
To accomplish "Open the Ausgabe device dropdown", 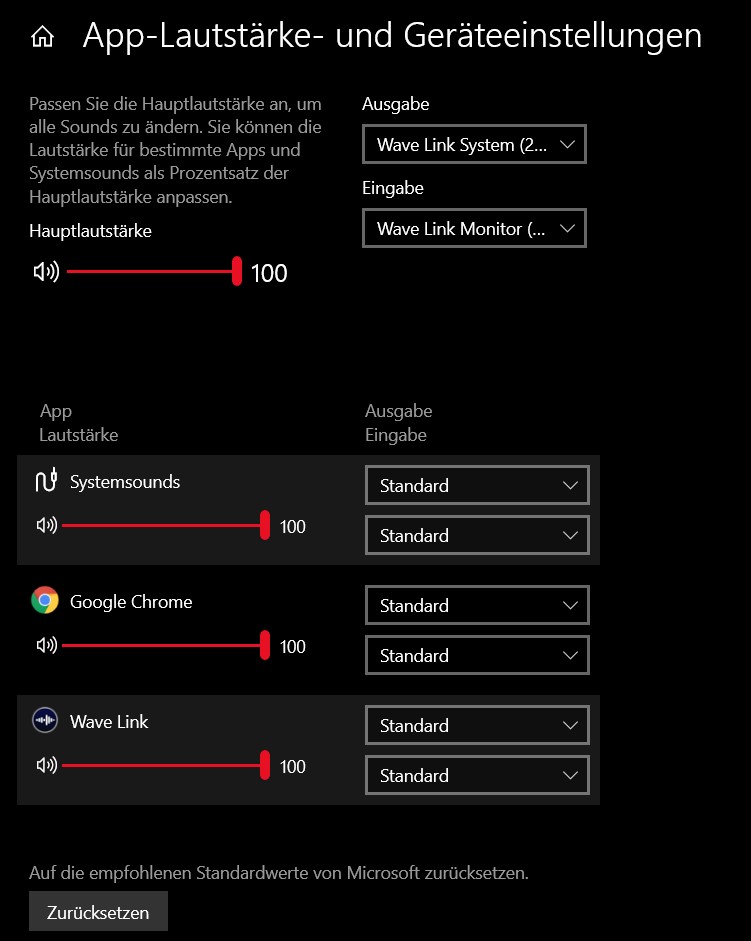I will coord(474,145).
